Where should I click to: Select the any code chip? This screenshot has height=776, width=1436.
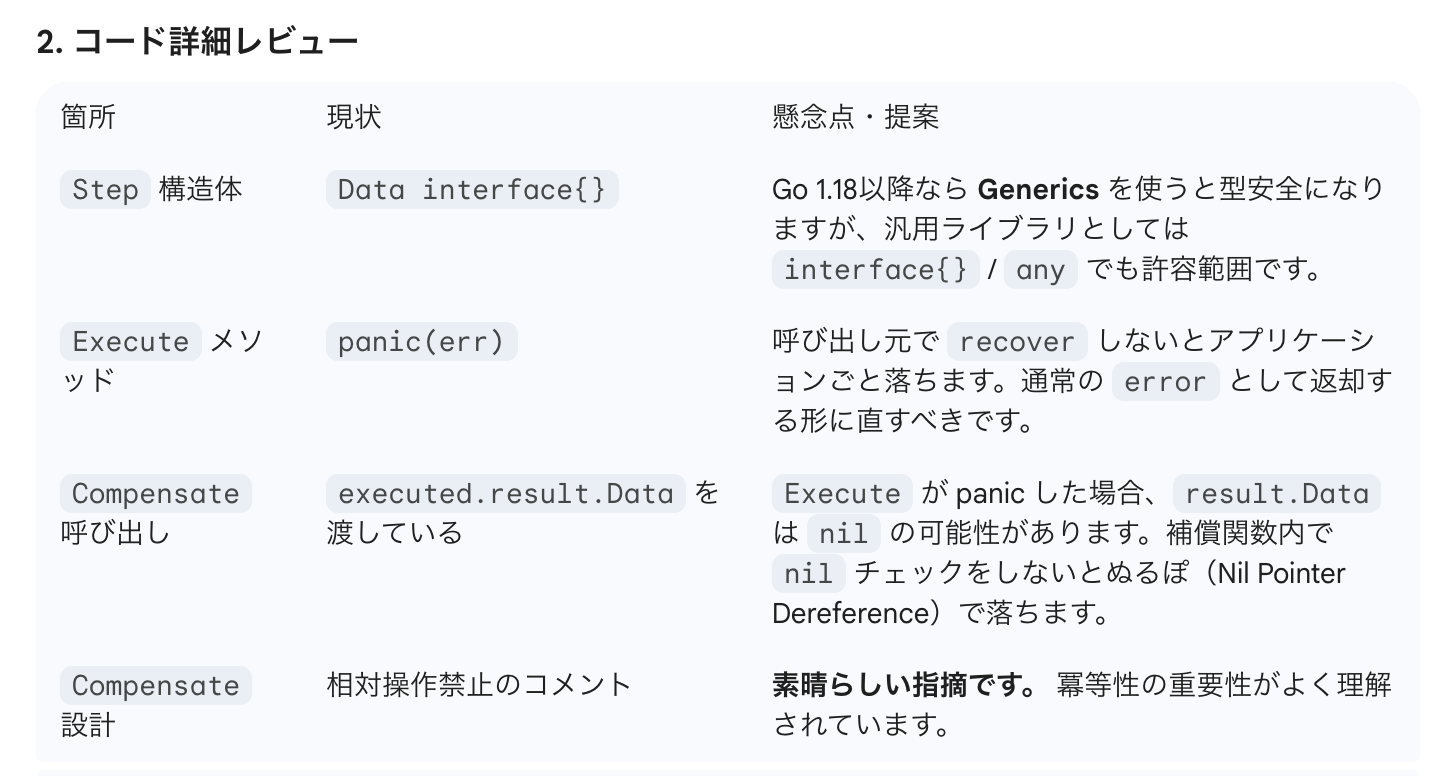[x=1040, y=270]
